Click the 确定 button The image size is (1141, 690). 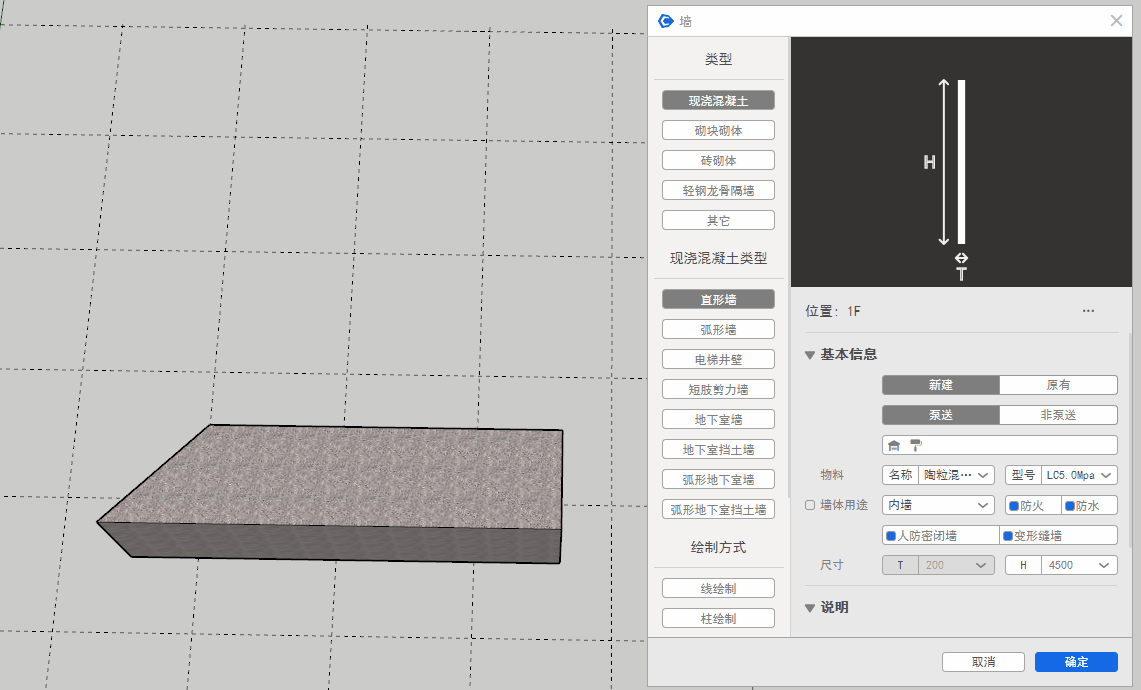[1076, 662]
